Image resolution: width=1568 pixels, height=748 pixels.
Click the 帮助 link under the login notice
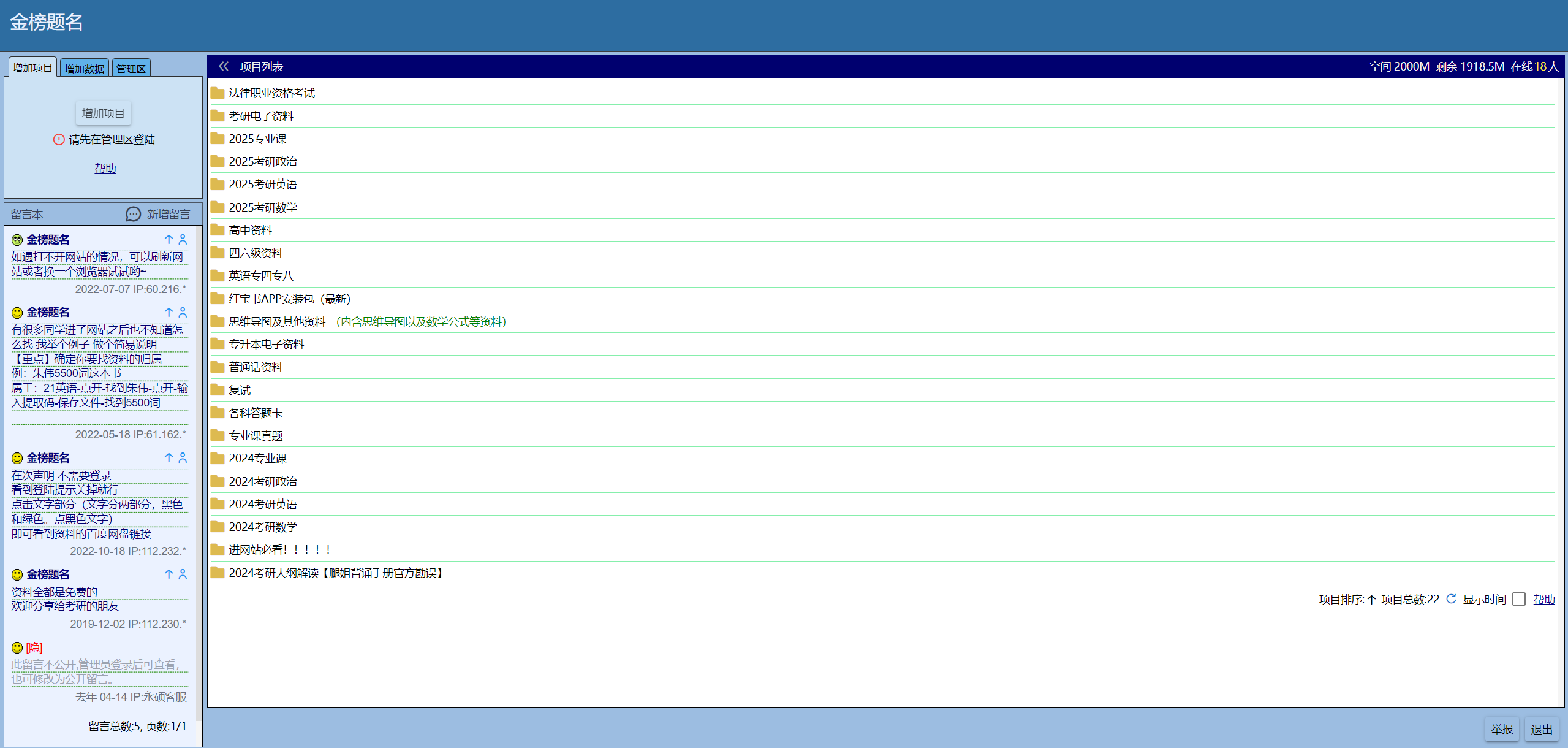click(105, 168)
